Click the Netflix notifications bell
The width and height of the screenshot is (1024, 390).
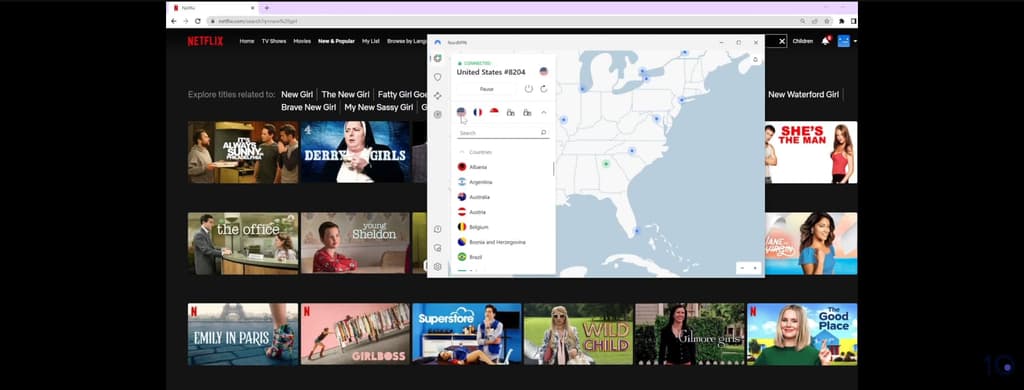pyautogui.click(x=825, y=41)
